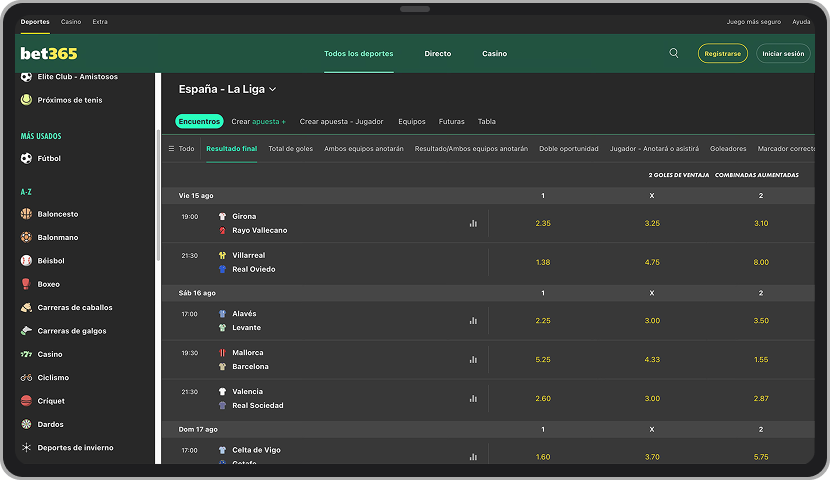Select Celta de Vigo win odds 1.60

543,457
